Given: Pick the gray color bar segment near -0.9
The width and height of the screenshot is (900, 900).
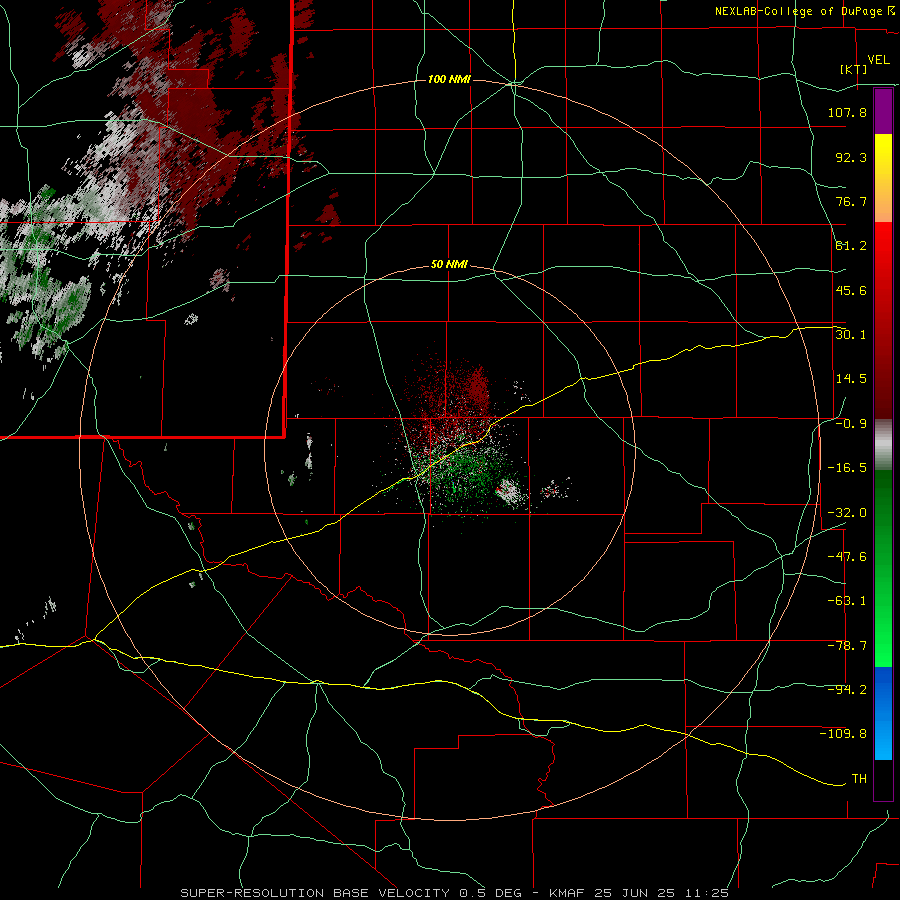Looking at the screenshot, I should [x=883, y=444].
